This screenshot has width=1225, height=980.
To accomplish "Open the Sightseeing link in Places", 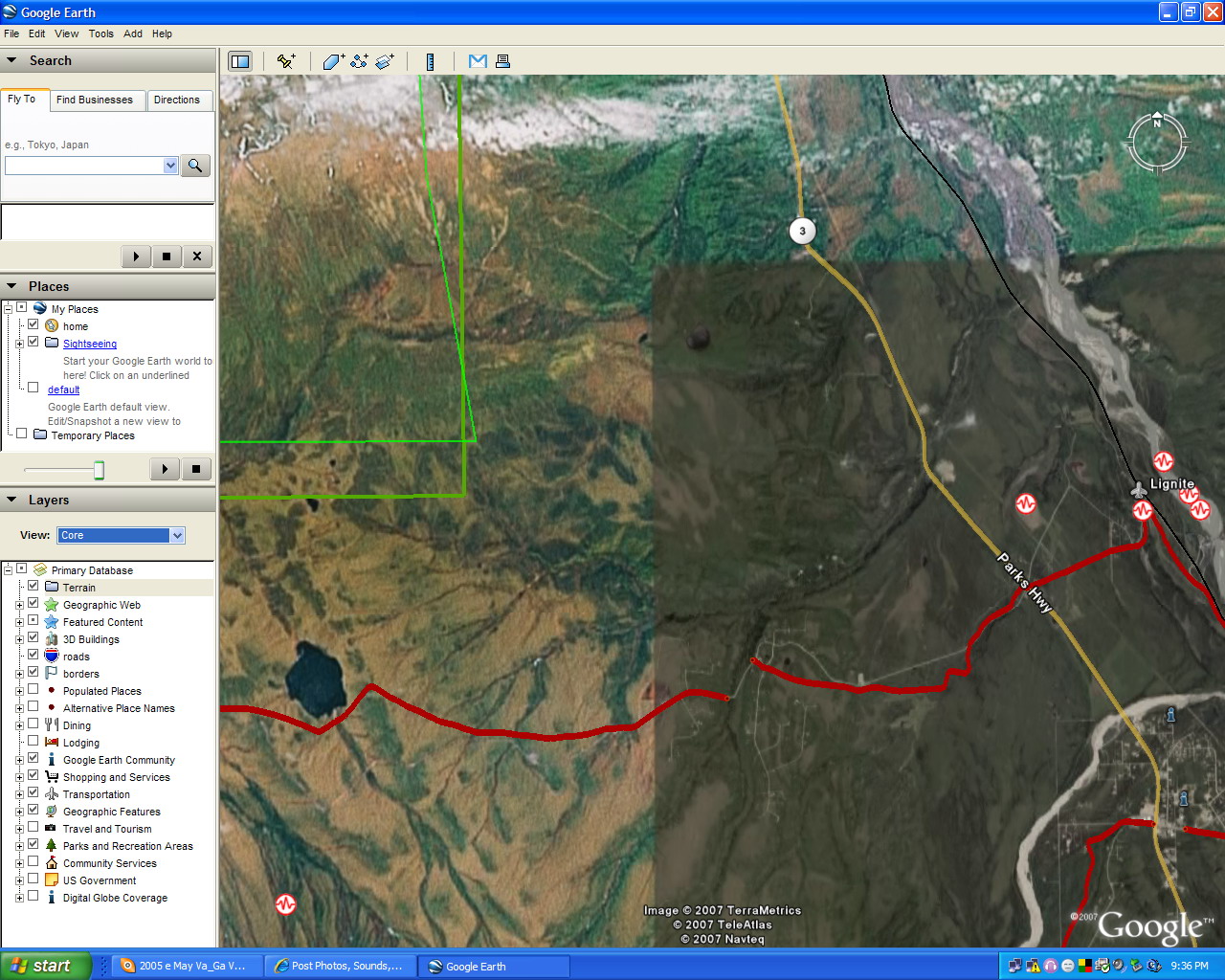I will click(x=90, y=344).
